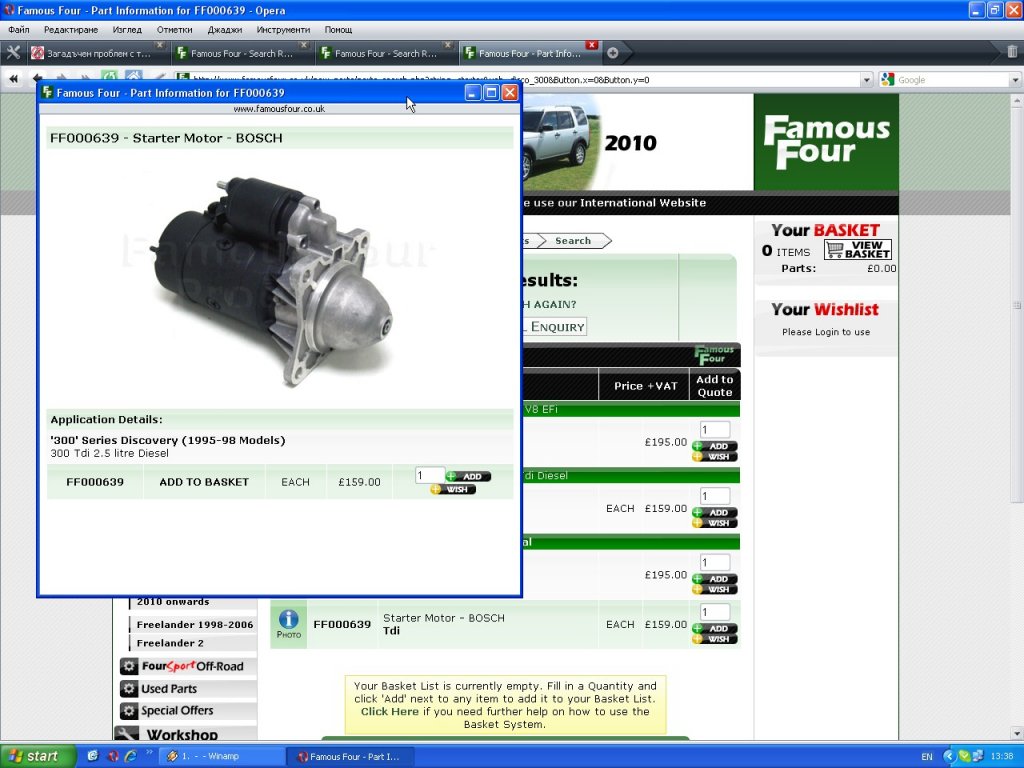Add the bottom Starter Motor BOSCH Tdi item
The image size is (1024, 768).
(x=714, y=628)
